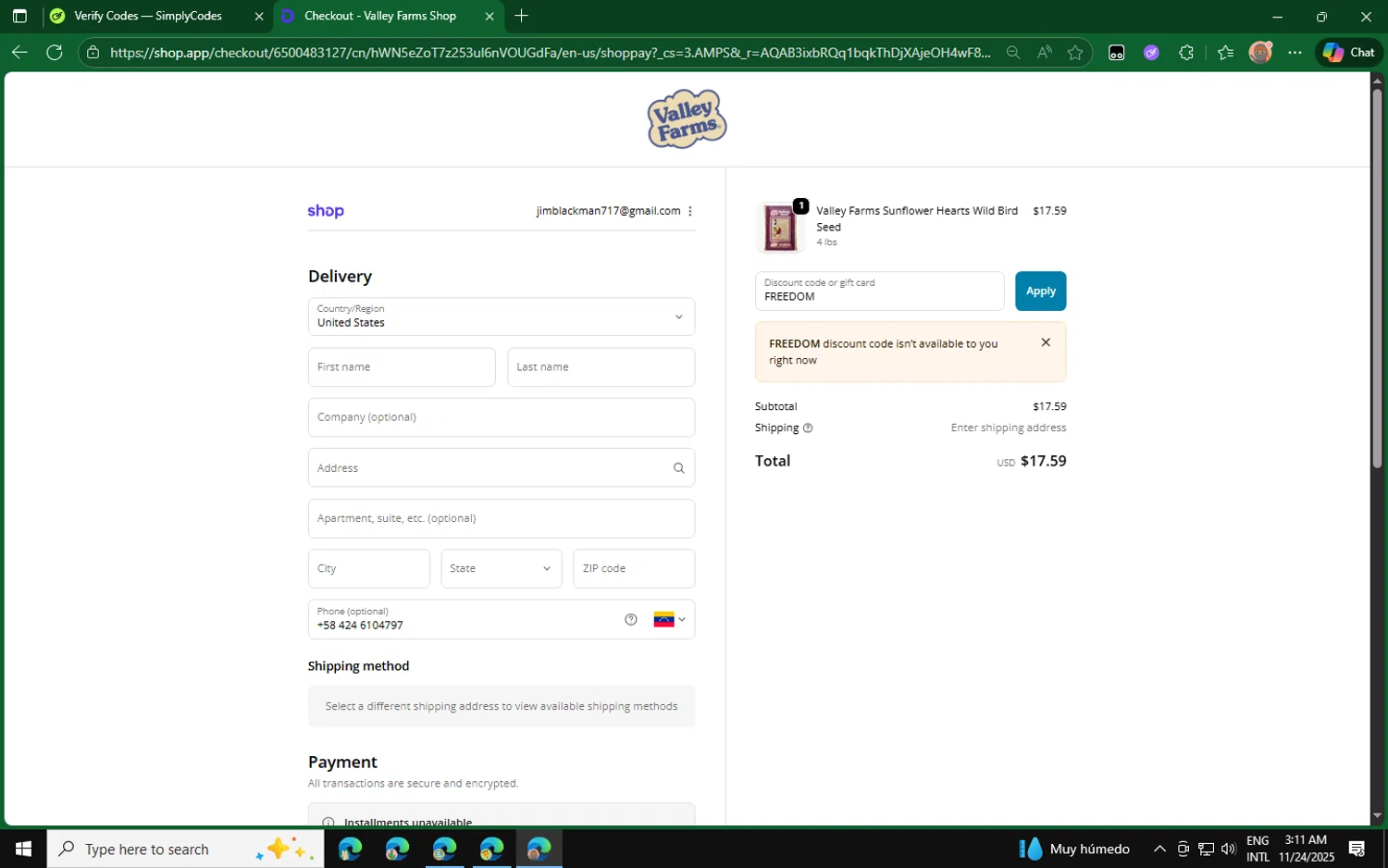Image resolution: width=1388 pixels, height=868 pixels.
Task: Click the City field
Action: 369,569
